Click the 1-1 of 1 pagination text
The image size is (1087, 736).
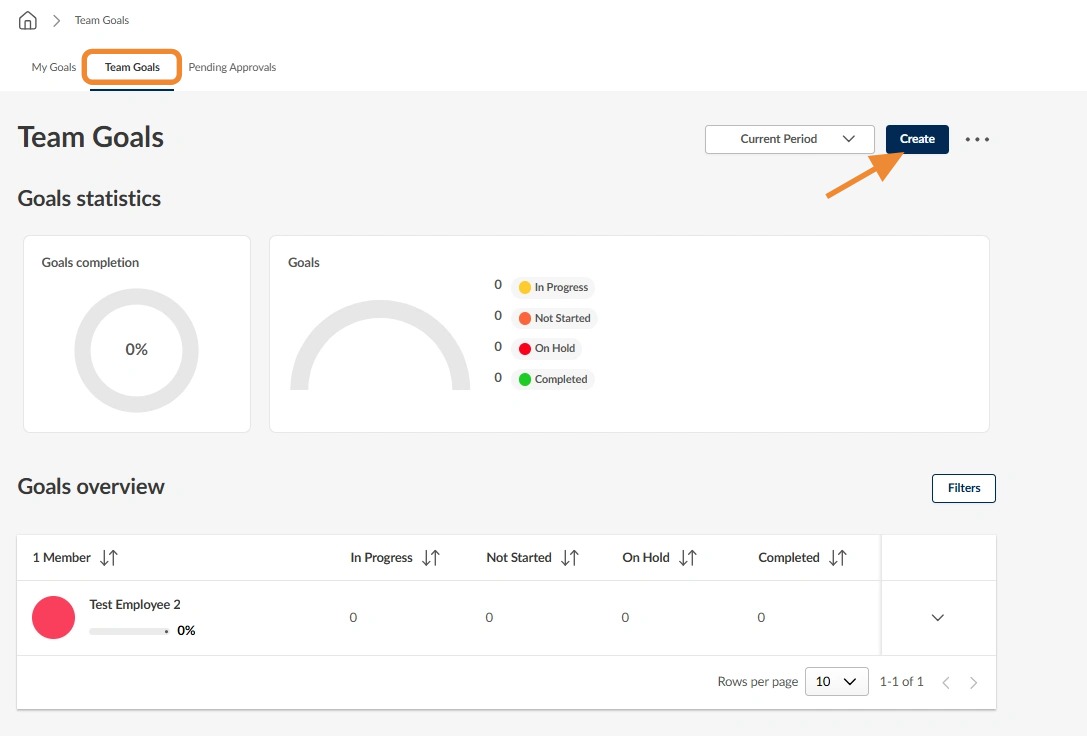click(901, 682)
